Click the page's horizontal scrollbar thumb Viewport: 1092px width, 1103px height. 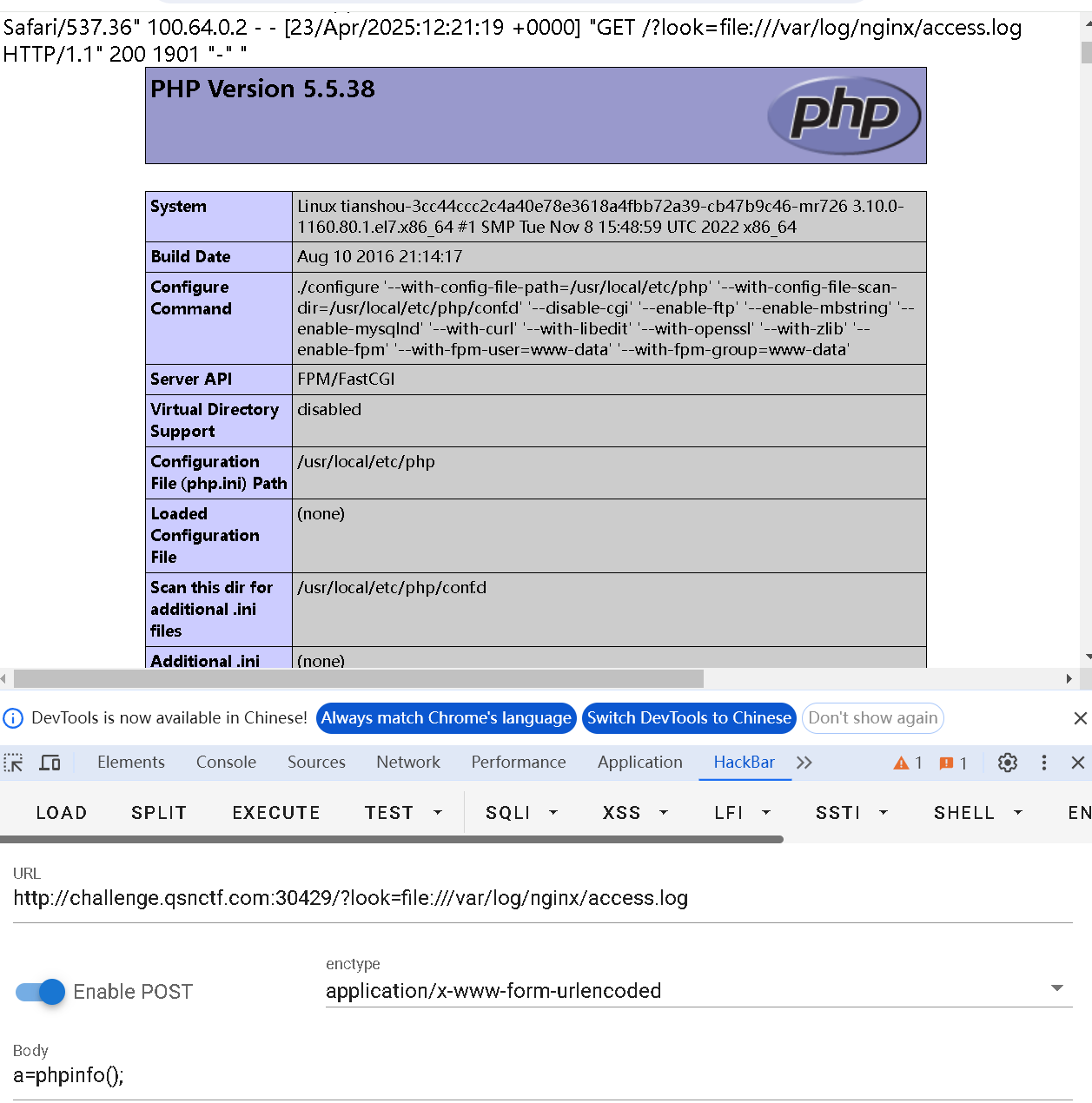point(359,678)
